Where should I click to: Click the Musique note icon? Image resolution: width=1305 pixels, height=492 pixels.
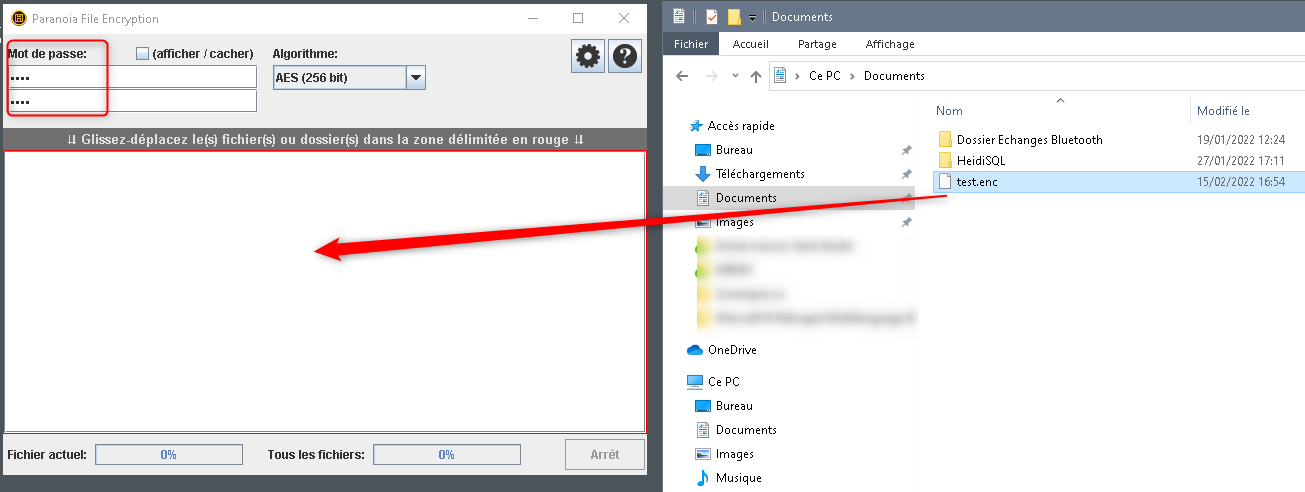pos(703,478)
